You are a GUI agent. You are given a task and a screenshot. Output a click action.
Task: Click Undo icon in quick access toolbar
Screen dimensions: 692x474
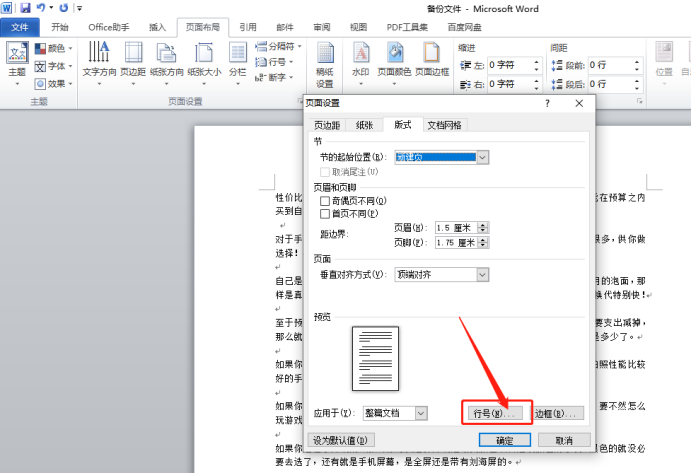pyautogui.click(x=41, y=8)
